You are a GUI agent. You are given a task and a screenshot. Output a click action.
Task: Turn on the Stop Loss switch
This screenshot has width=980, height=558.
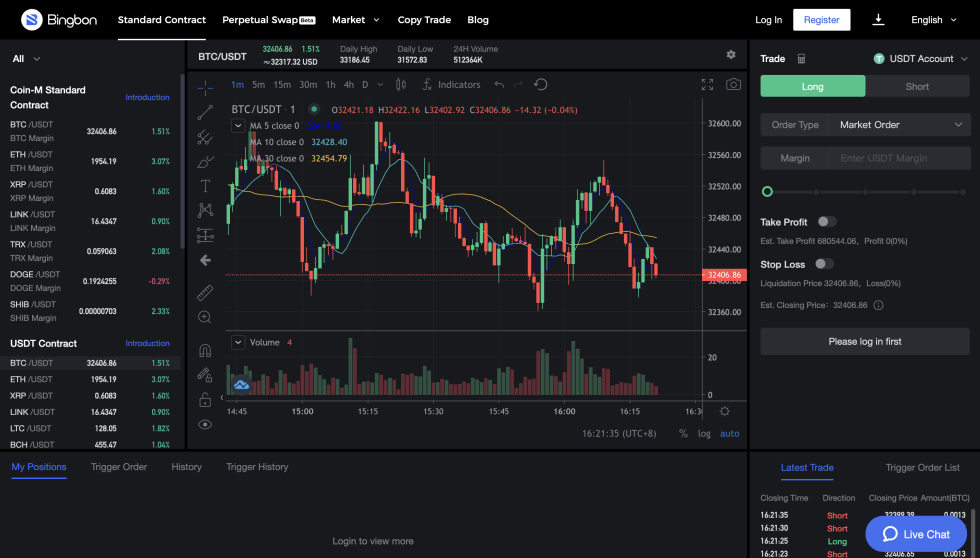(x=823, y=264)
